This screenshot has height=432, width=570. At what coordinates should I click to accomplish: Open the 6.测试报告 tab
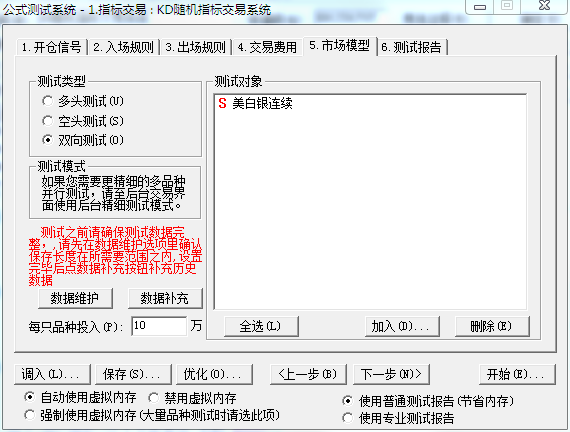point(412,47)
